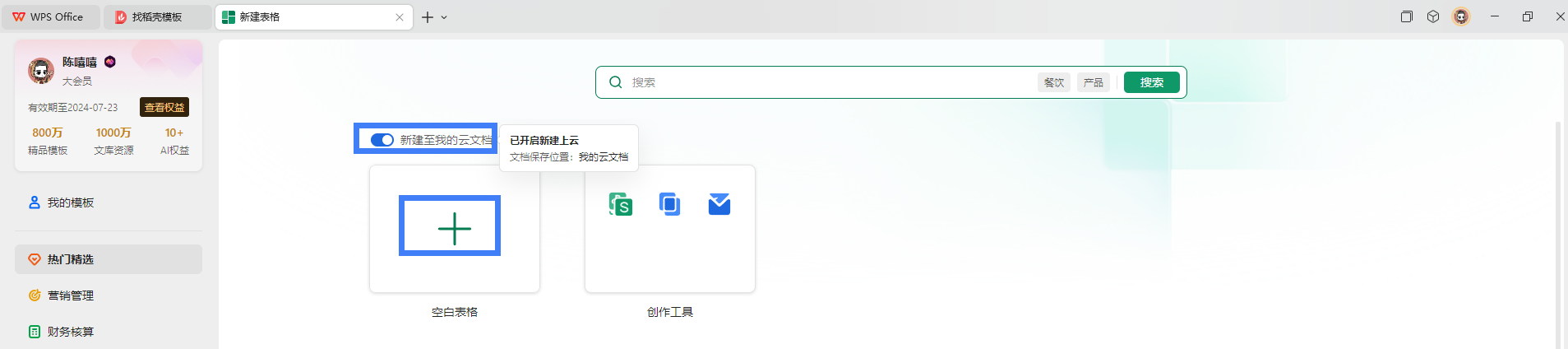The height and width of the screenshot is (349, 1568).
Task: Expand the dropdown arrow beside new tab plus
Action: (x=444, y=17)
